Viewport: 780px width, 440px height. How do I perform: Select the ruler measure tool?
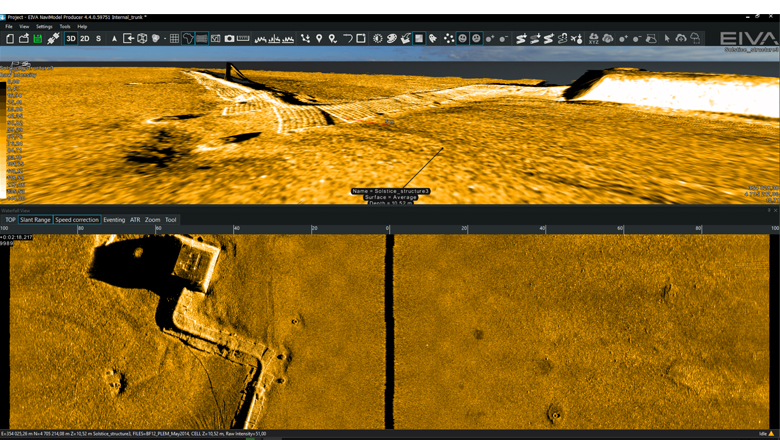coord(243,39)
